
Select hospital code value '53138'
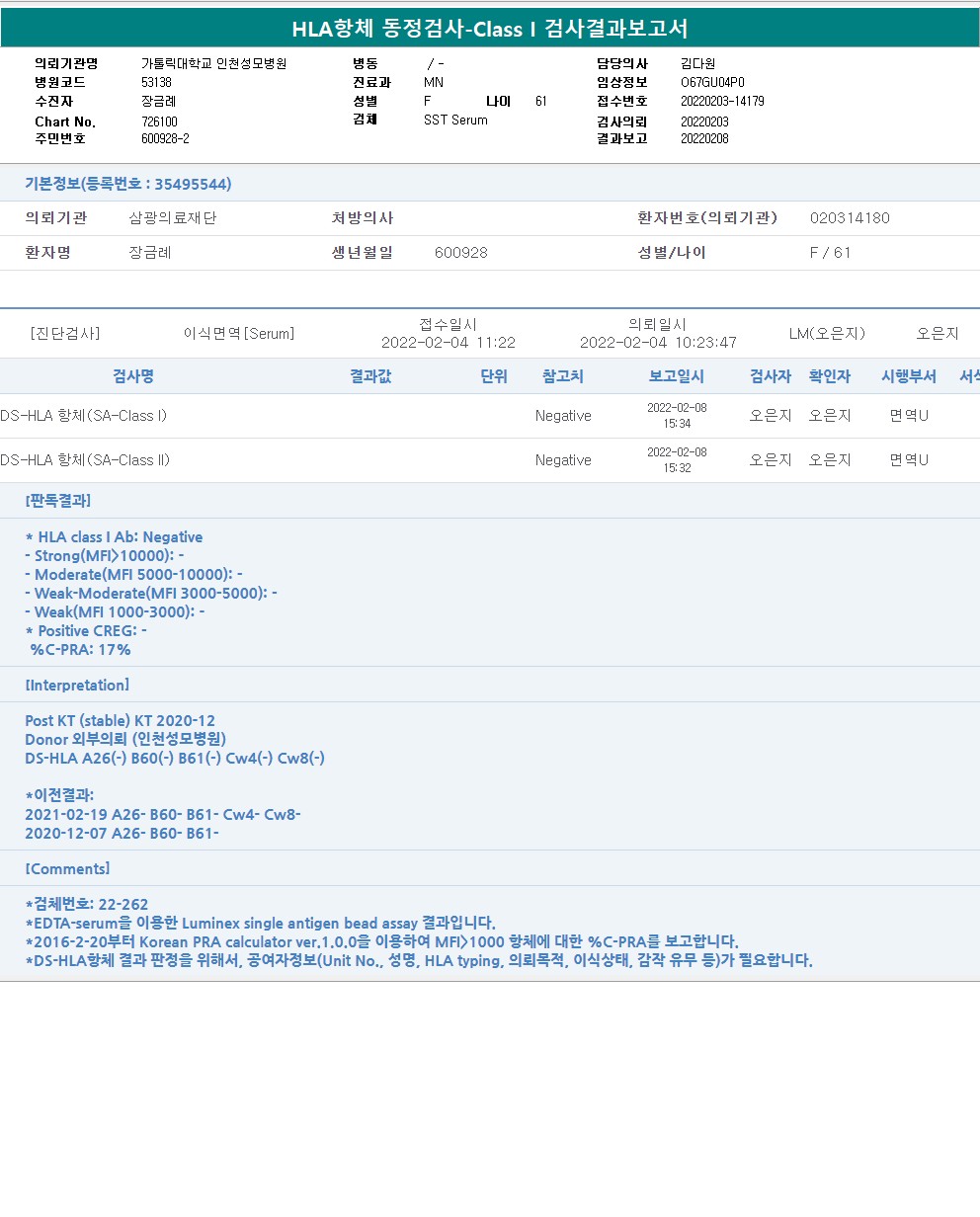(x=156, y=82)
